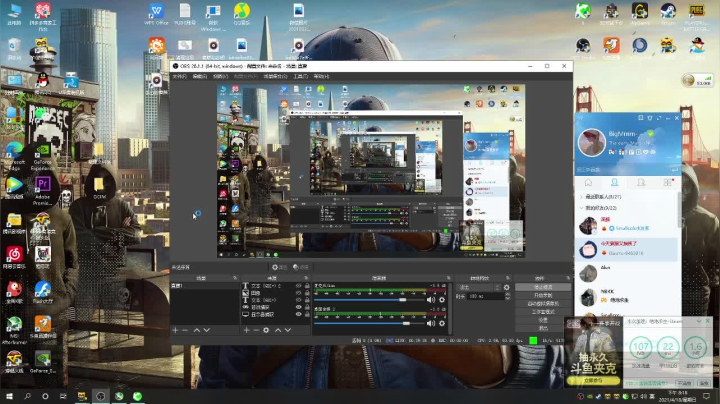The image size is (720, 404).
Task: Pop out the controls dock panel
Action: pos(568,278)
